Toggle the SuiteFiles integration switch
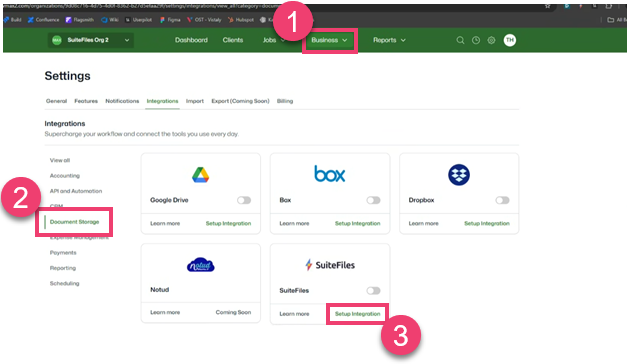Image resolution: width=627 pixels, height=364 pixels. pyautogui.click(x=373, y=290)
